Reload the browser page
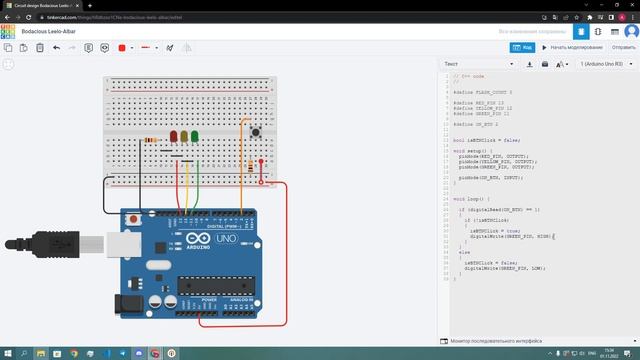The height and width of the screenshot is (360, 640). [x=28, y=18]
